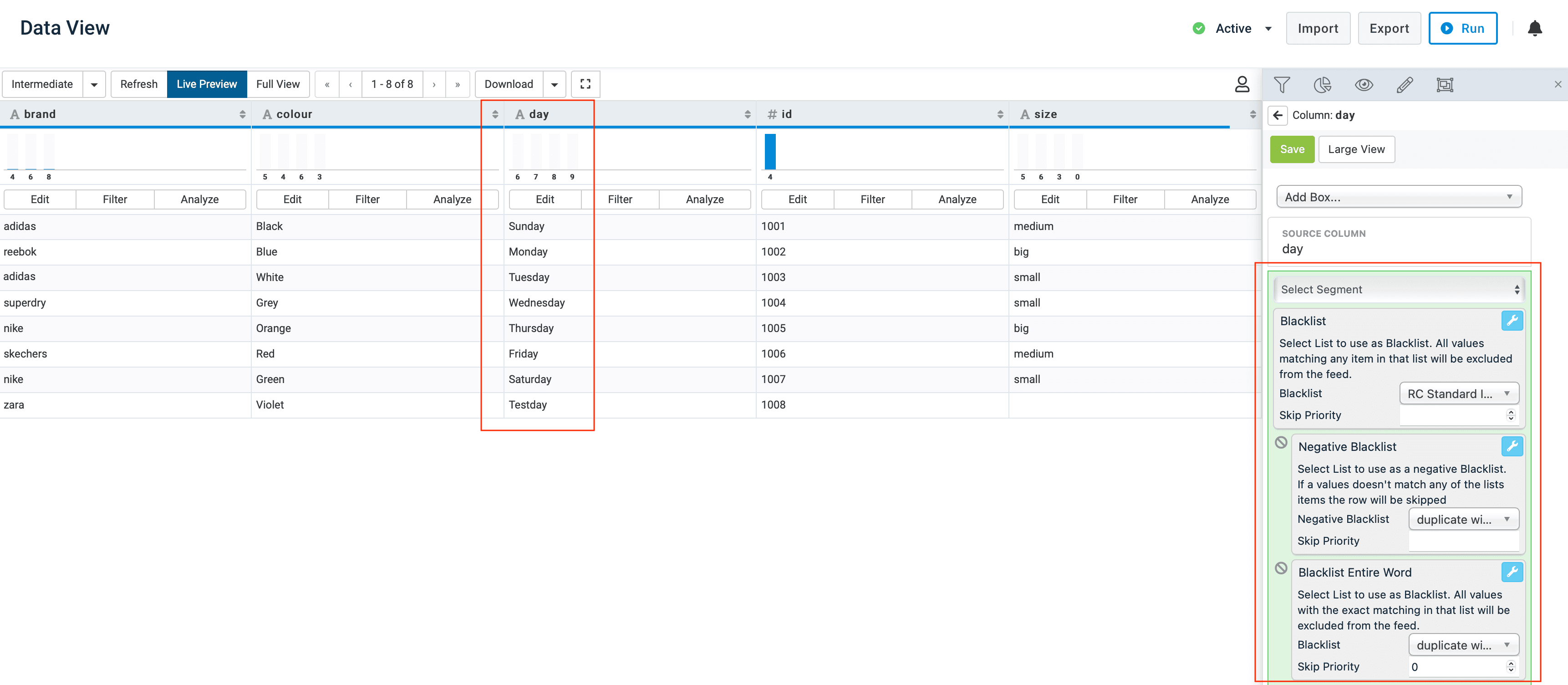
Task: Open the pie chart analytics icon
Action: (x=1322, y=85)
